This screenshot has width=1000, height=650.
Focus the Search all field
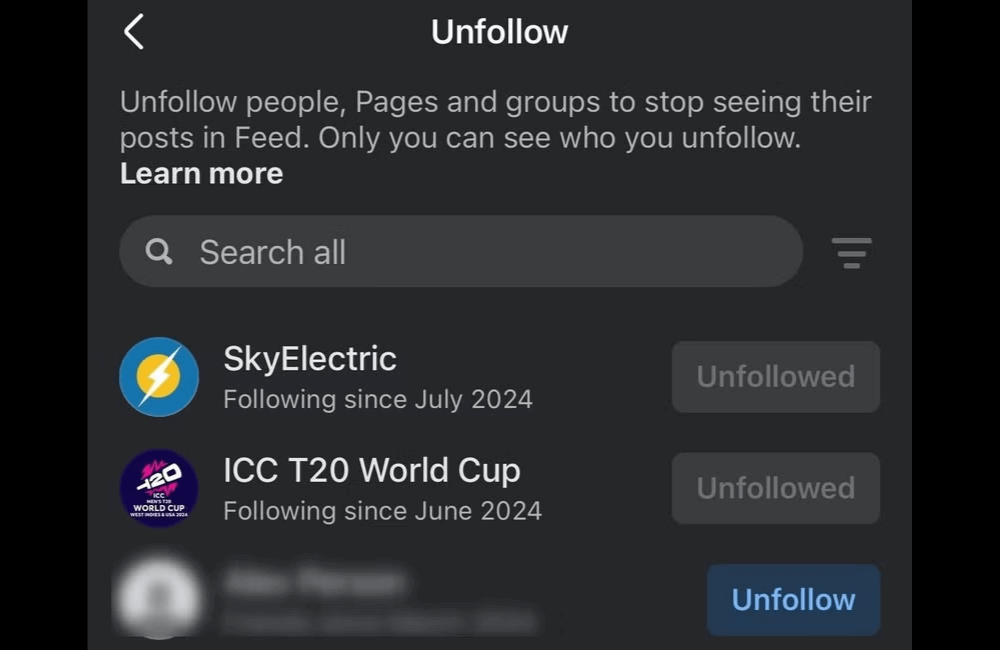480,252
